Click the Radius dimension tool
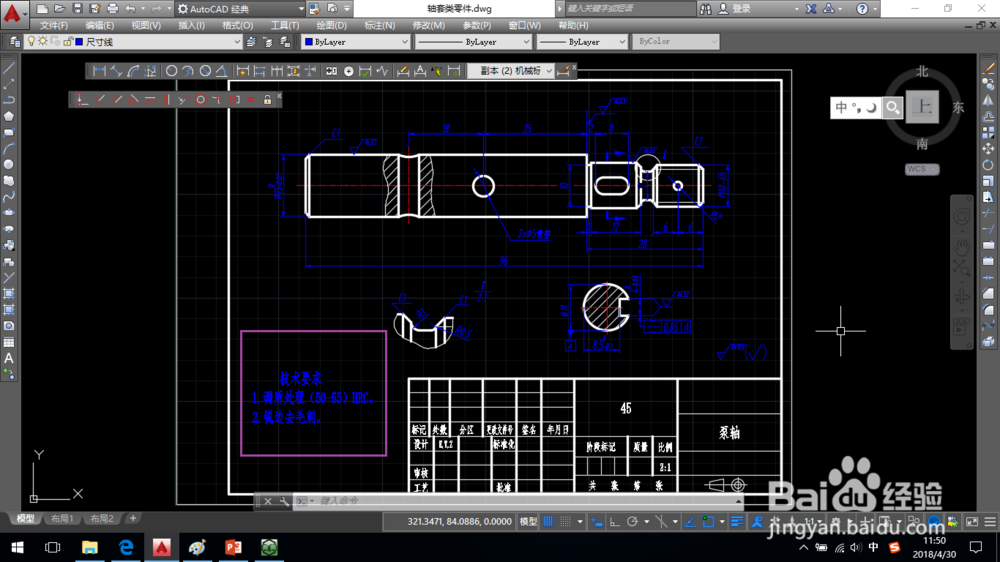 click(172, 71)
